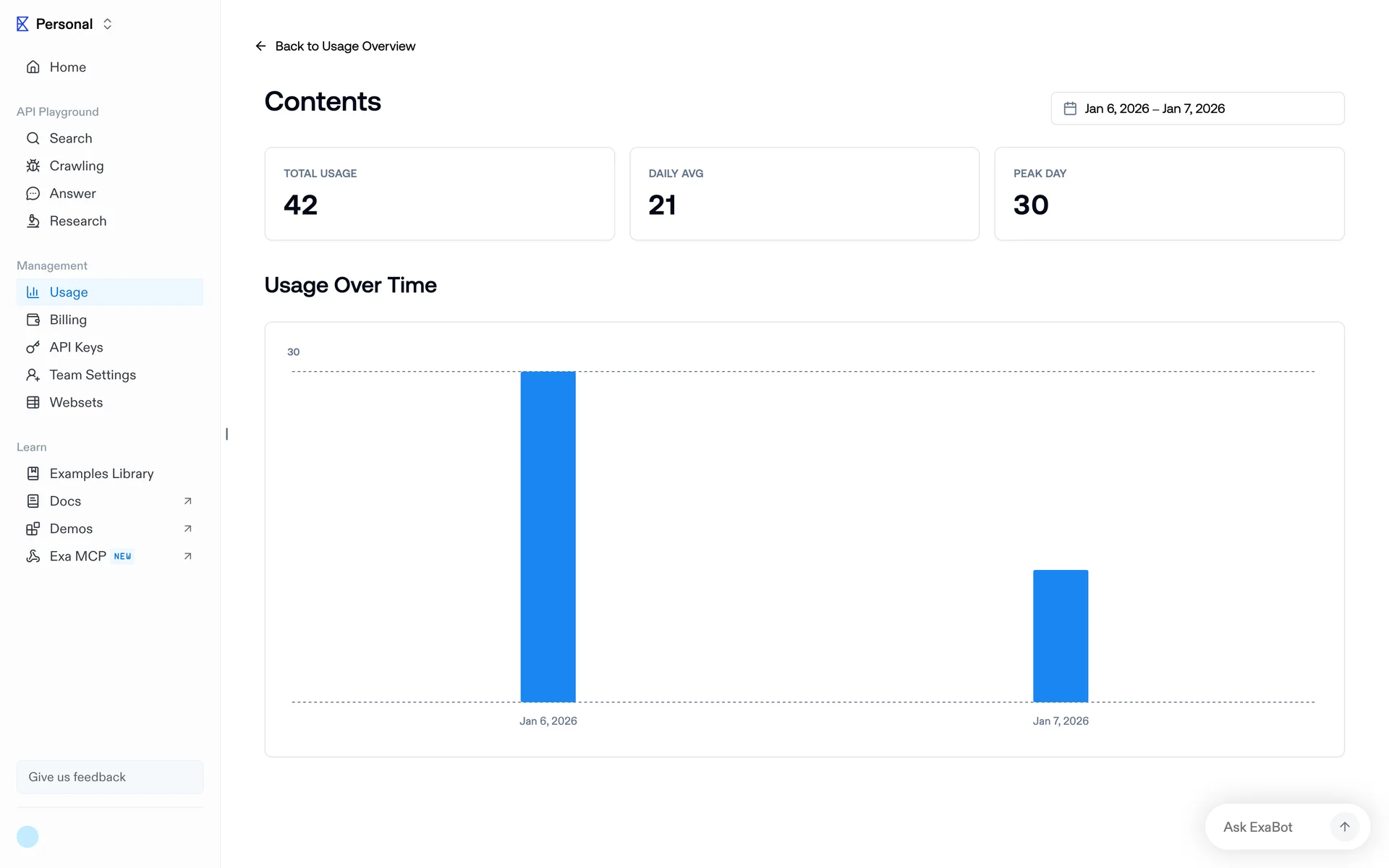
Task: Click the Give us feedback button
Action: [110, 777]
